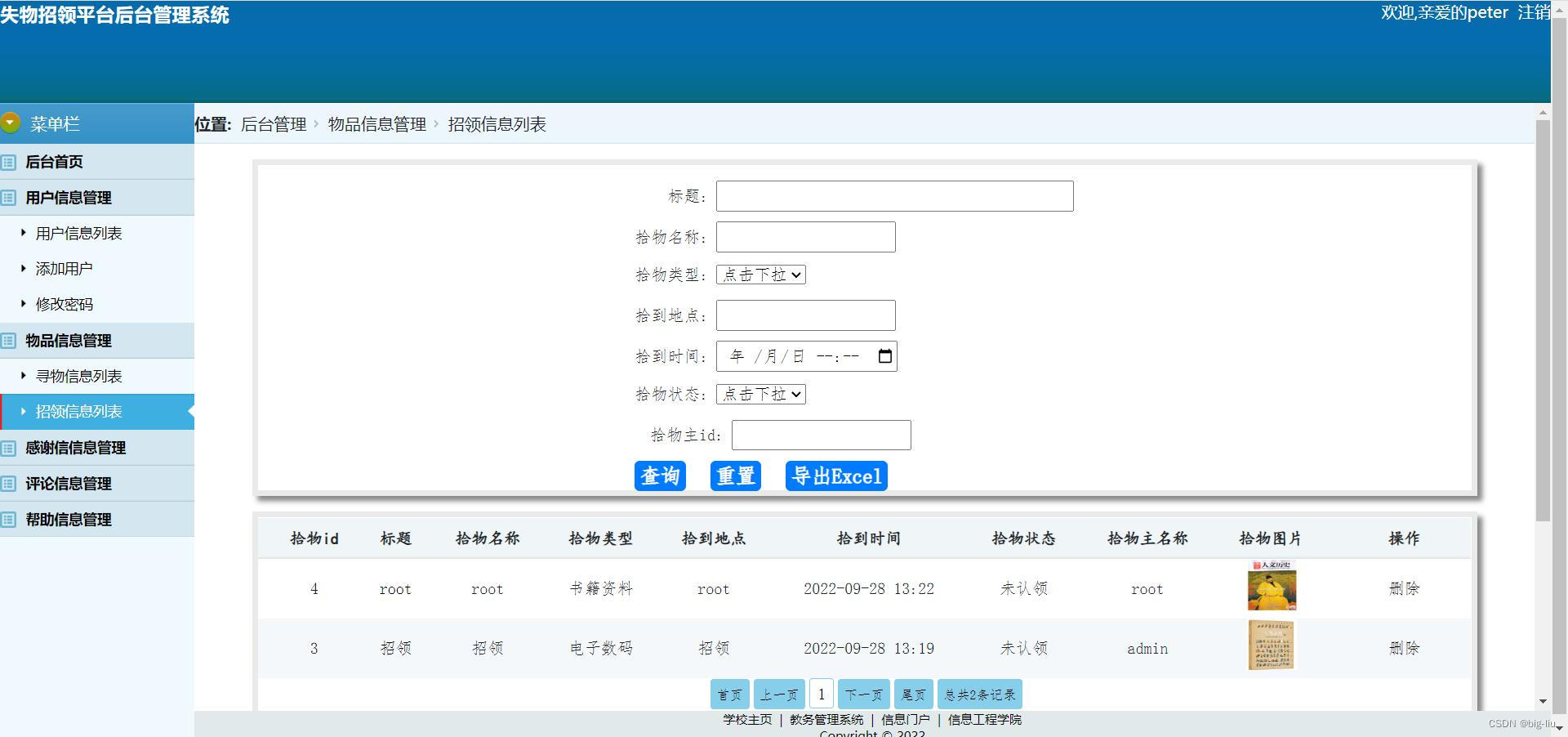Click the 失物招领平台后台管理系统 title
Image resolution: width=1568 pixels, height=737 pixels.
coord(115,15)
